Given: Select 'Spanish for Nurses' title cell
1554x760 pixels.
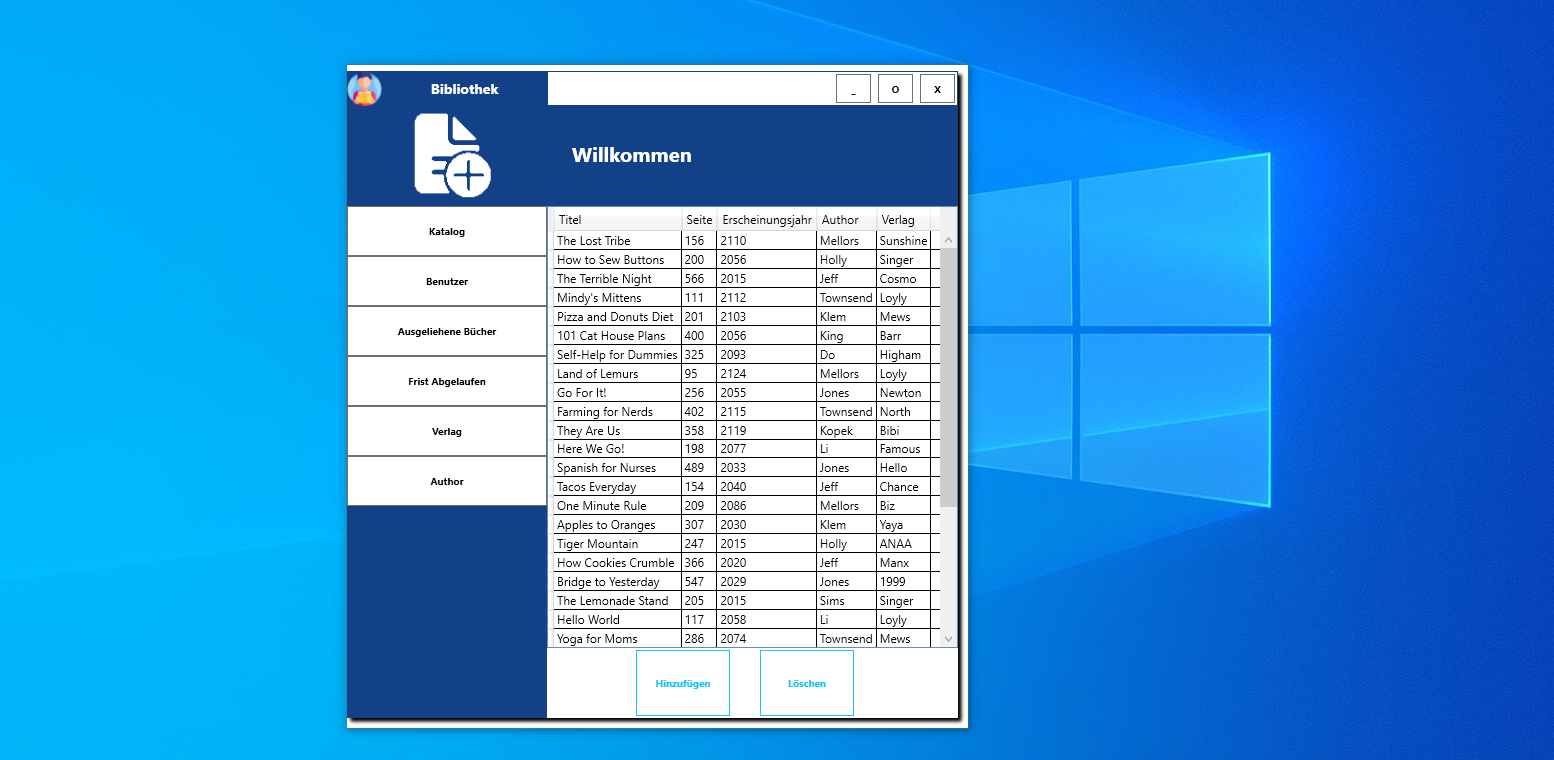Looking at the screenshot, I should [x=618, y=468].
